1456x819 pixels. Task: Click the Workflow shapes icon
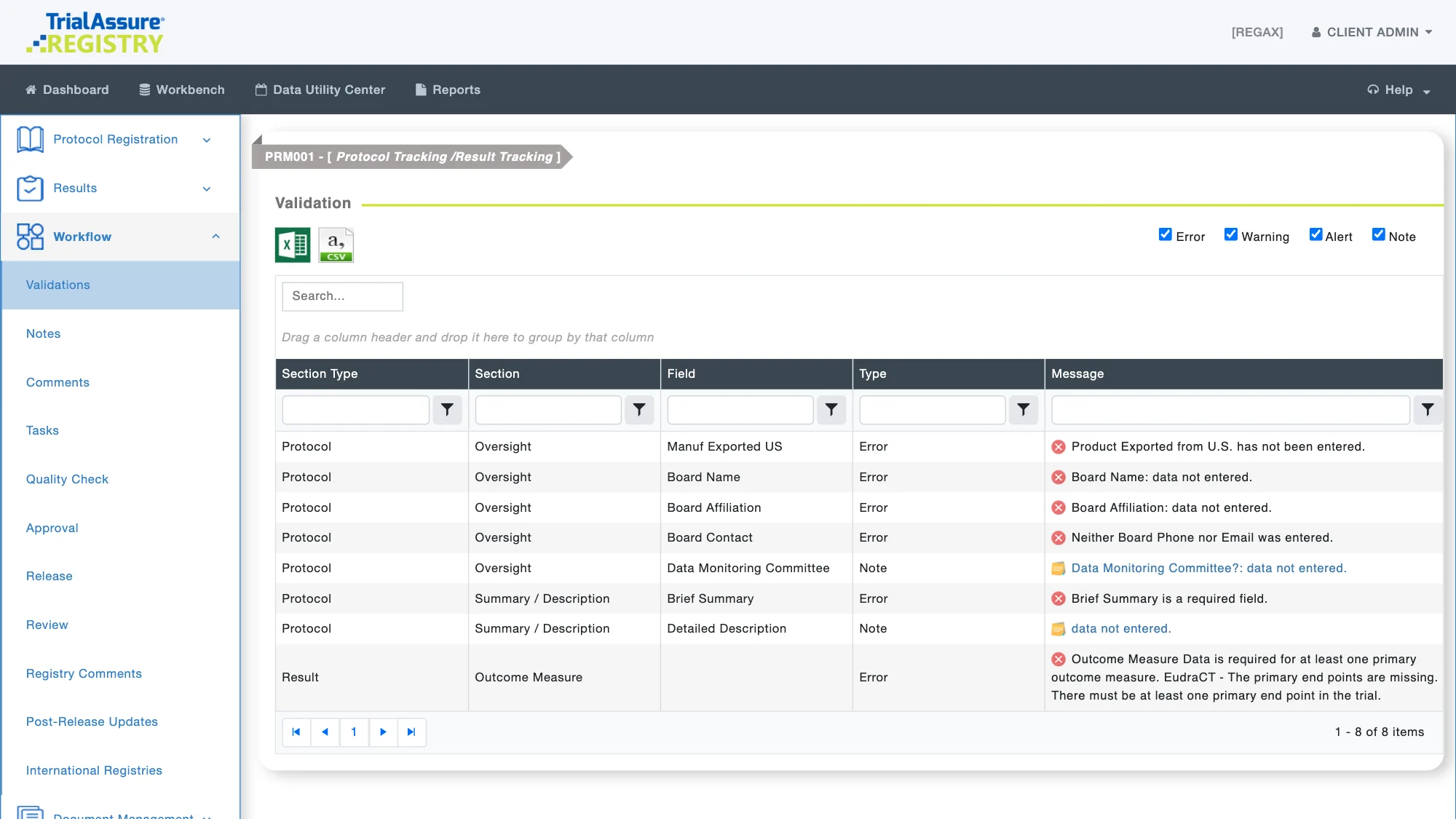coord(31,237)
